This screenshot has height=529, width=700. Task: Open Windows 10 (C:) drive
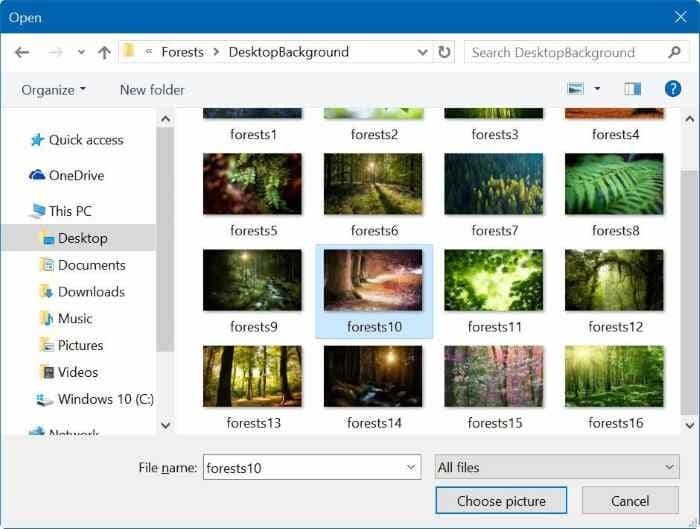pyautogui.click(x=106, y=399)
